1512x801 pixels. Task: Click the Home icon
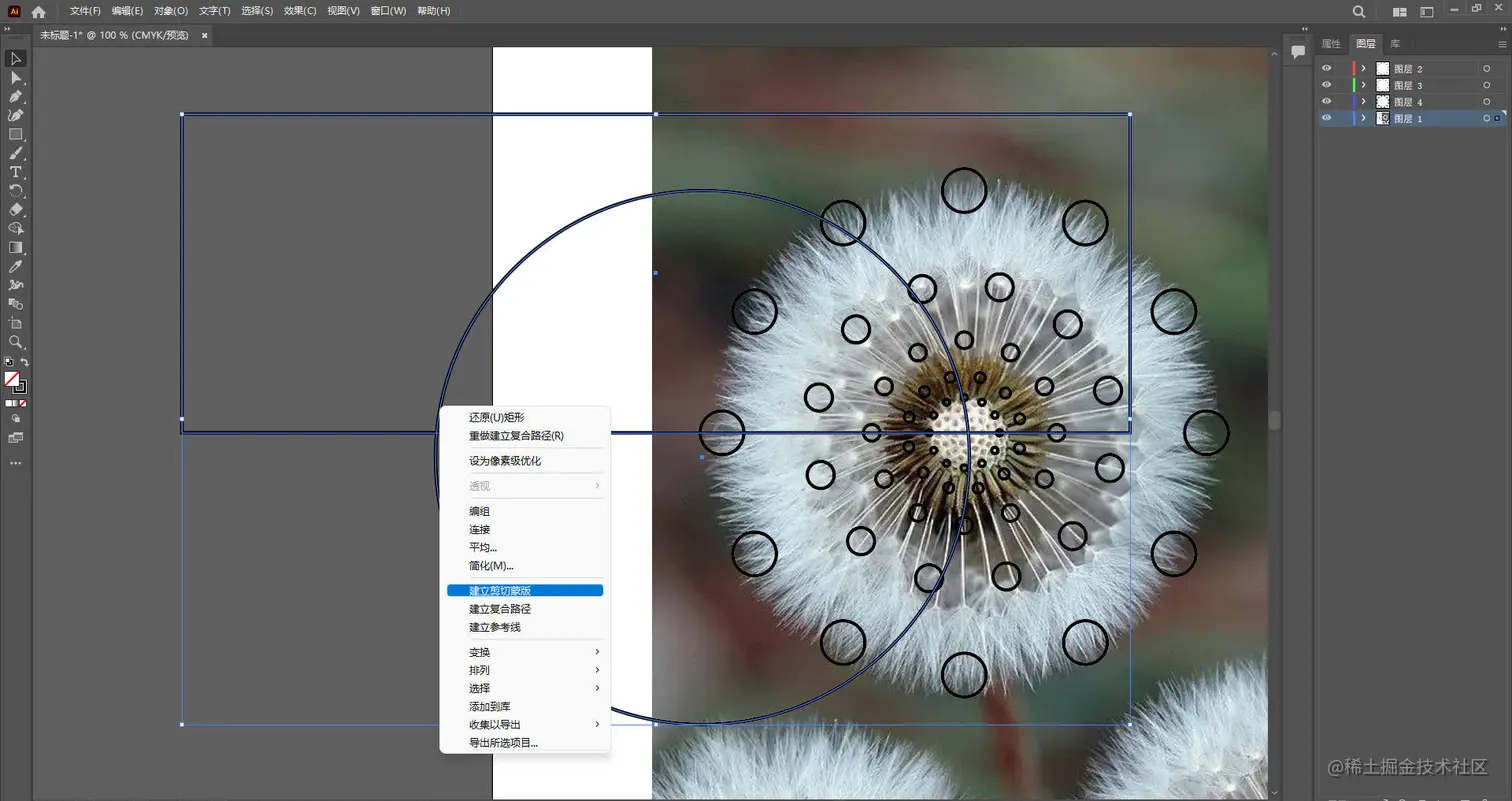(x=39, y=11)
